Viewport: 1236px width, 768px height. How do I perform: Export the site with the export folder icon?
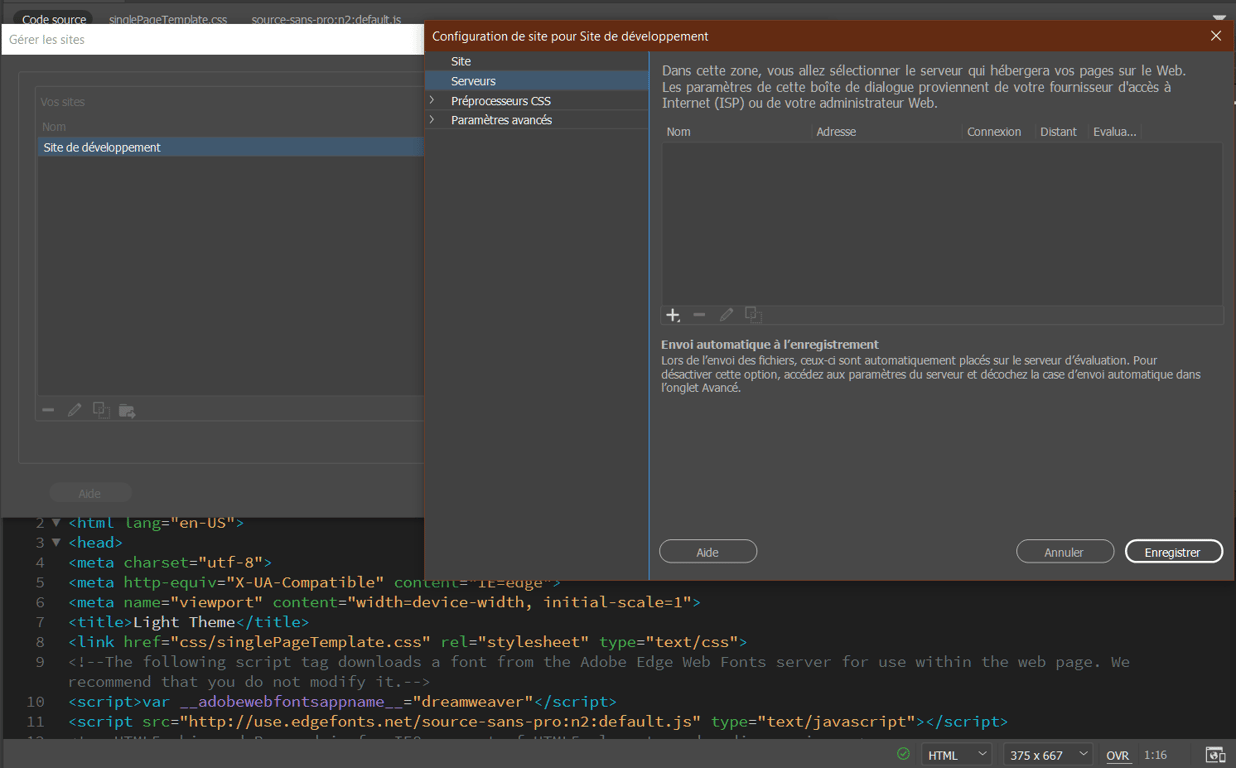(x=126, y=409)
